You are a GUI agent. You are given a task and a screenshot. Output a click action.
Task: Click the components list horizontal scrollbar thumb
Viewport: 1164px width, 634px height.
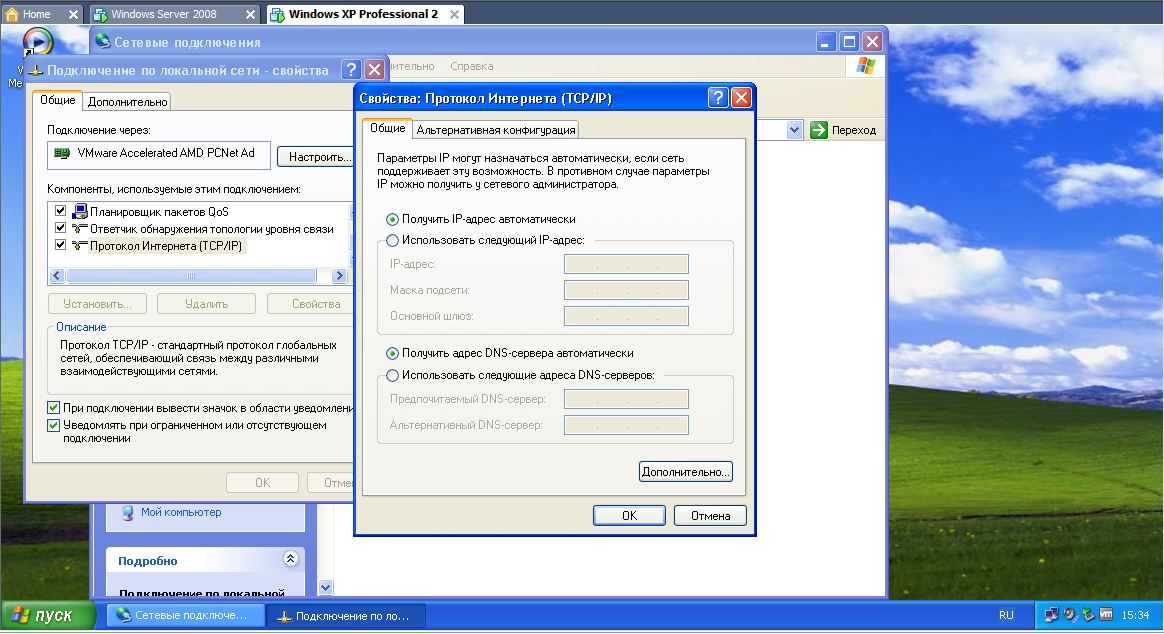[191, 275]
